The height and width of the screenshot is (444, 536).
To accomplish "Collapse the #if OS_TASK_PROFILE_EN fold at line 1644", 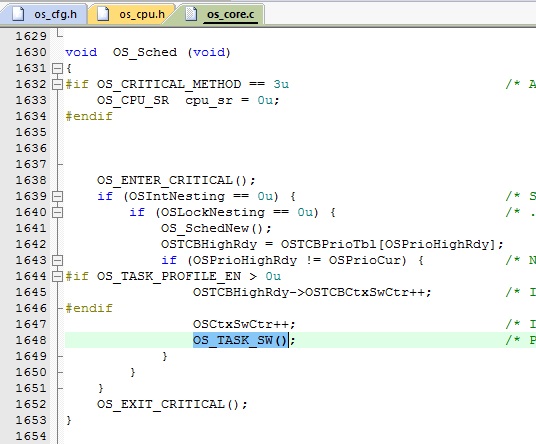I will tap(57, 277).
